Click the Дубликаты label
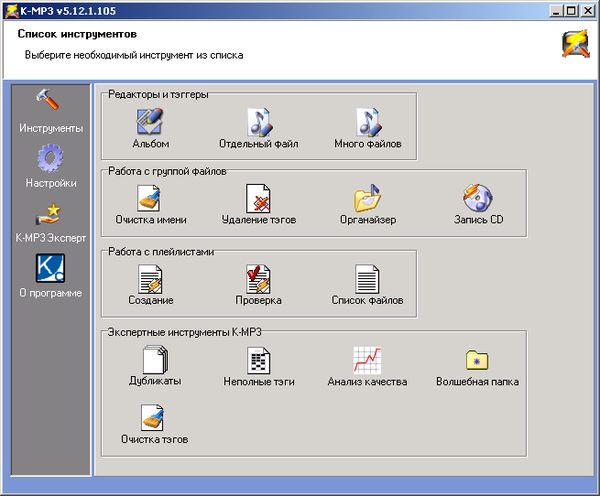This screenshot has width=600, height=496. (155, 381)
